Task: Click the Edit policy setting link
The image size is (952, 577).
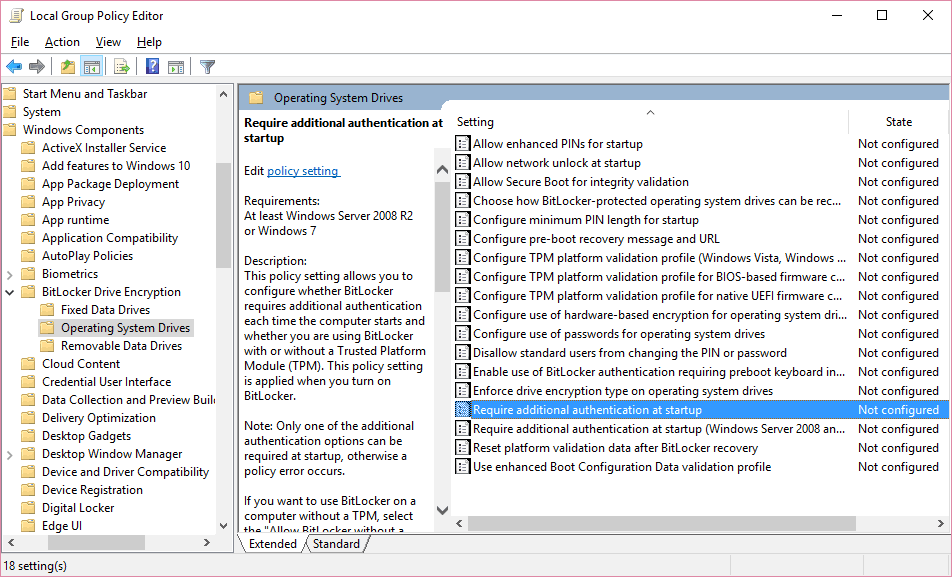Action: tap(304, 171)
